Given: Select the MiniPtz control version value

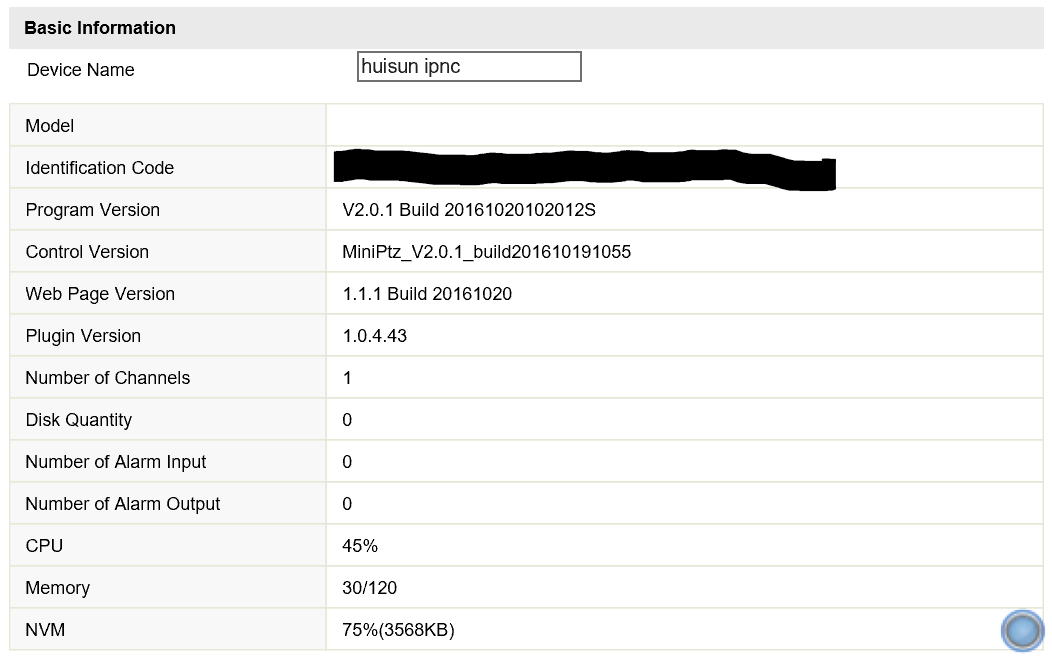Looking at the screenshot, I should pos(486,252).
